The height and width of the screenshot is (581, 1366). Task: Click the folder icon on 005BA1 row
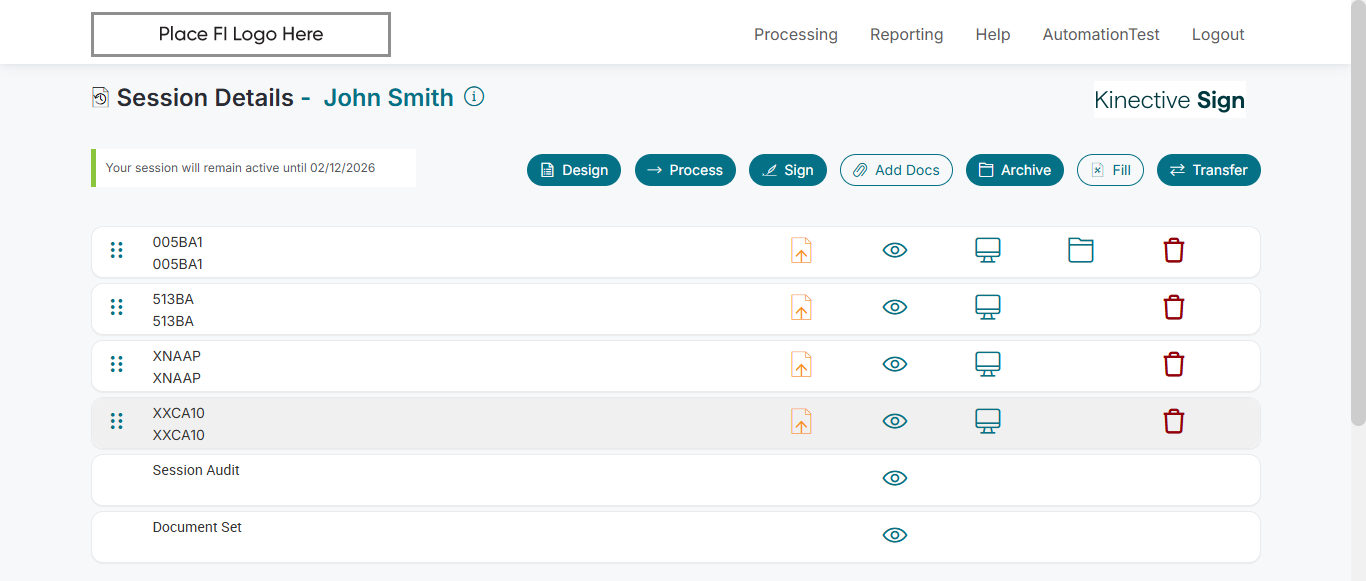click(1081, 250)
